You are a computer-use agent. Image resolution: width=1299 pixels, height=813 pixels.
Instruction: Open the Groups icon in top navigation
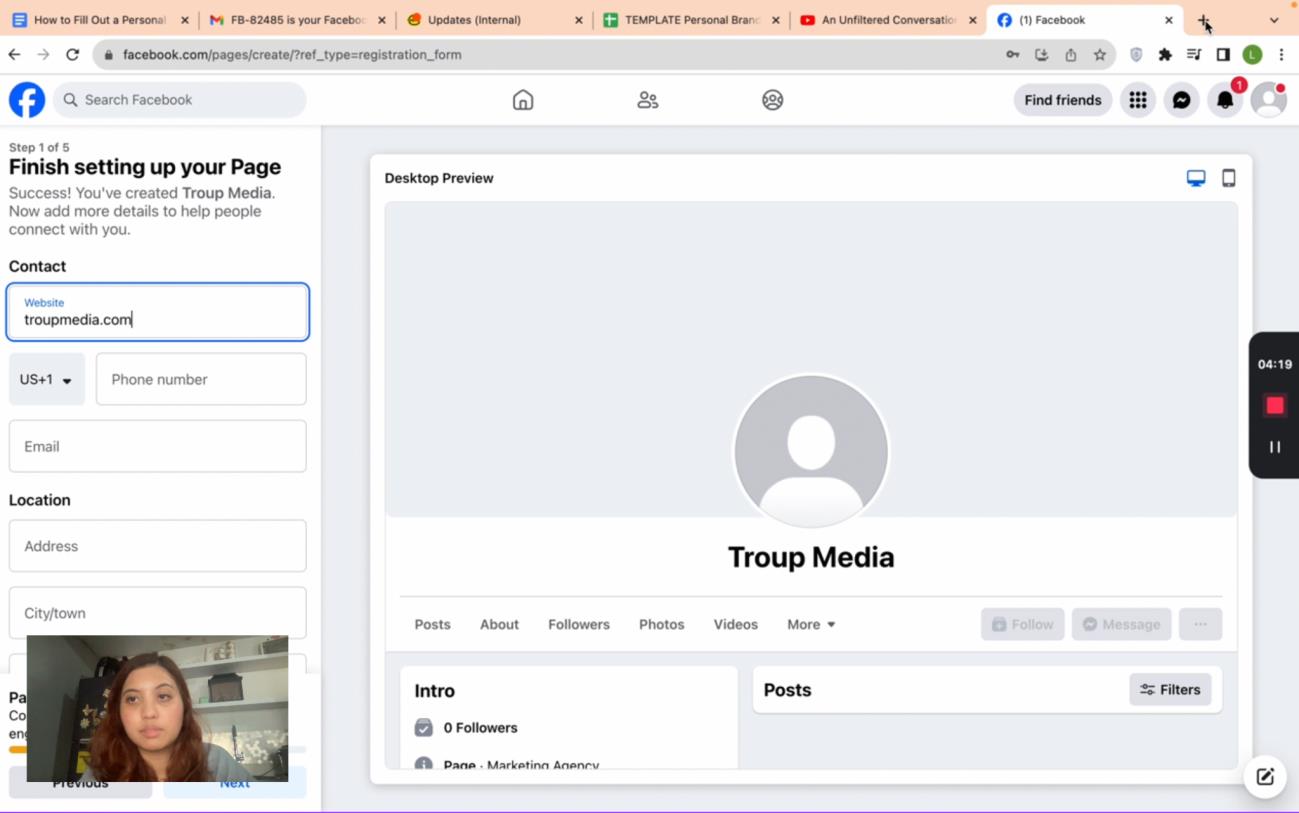pyautogui.click(x=772, y=100)
